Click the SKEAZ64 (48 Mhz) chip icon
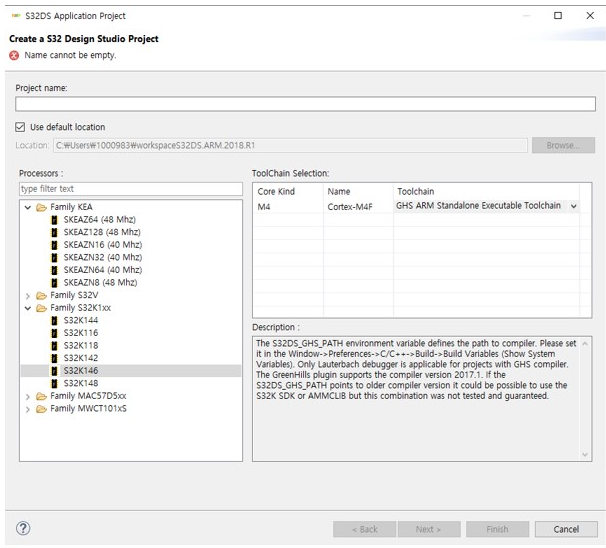The height and width of the screenshot is (548, 606). coord(55,219)
